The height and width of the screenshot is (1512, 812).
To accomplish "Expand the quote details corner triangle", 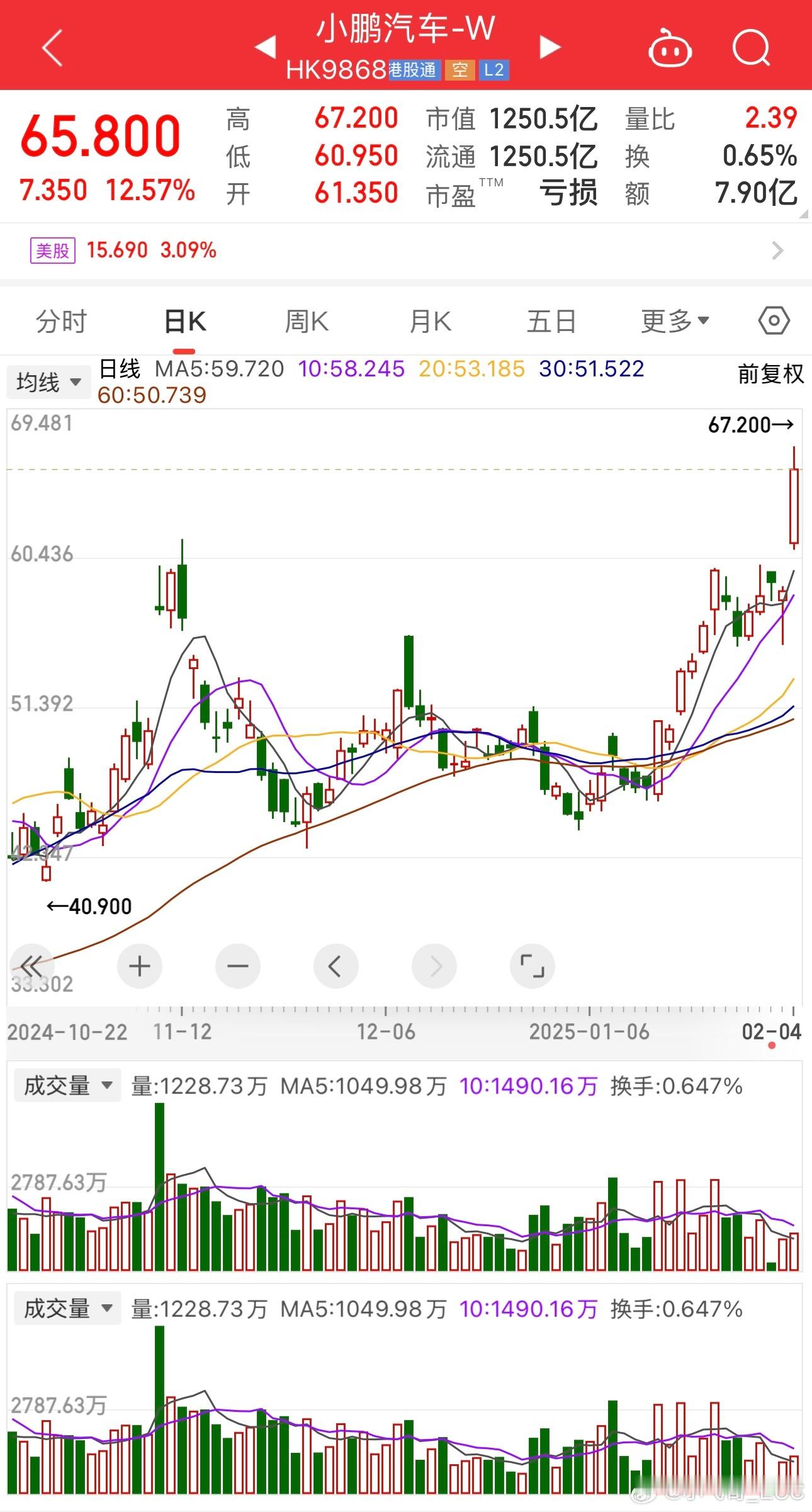I will [803, 214].
